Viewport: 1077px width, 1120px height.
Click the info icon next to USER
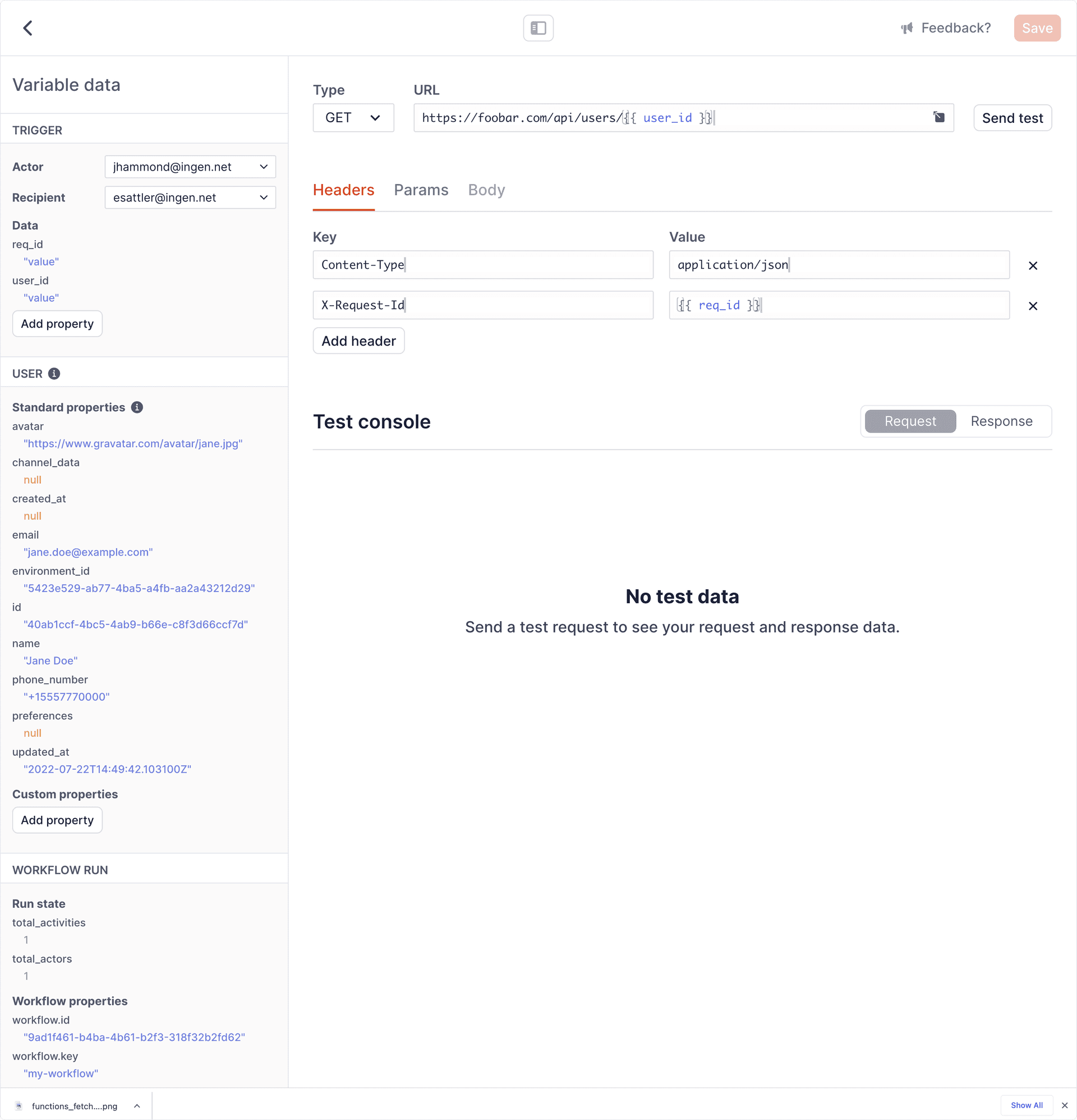tap(54, 374)
